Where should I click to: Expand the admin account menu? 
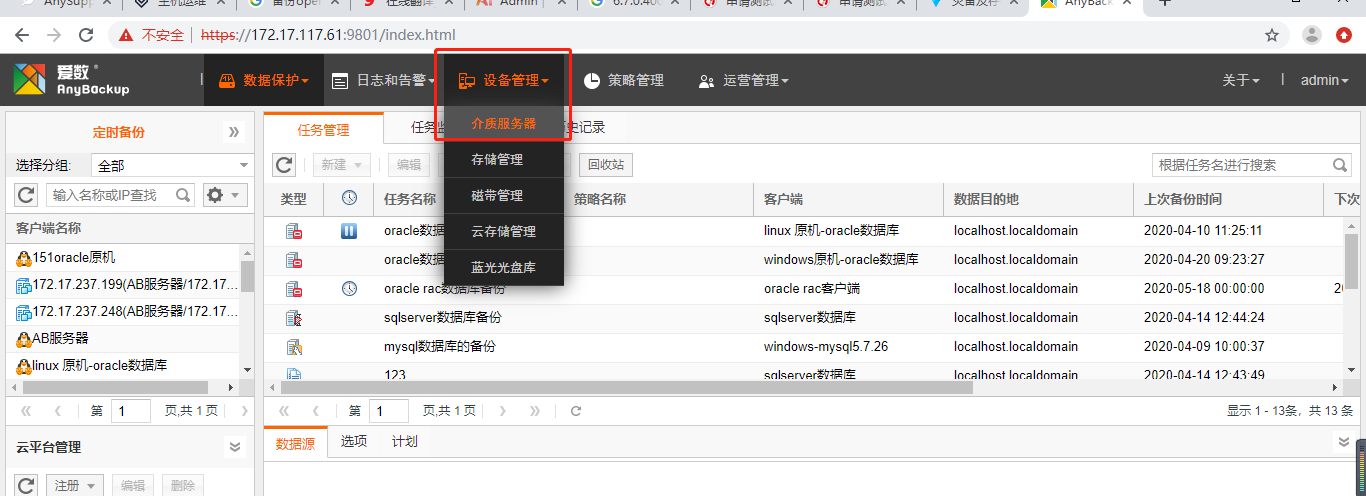(1326, 80)
